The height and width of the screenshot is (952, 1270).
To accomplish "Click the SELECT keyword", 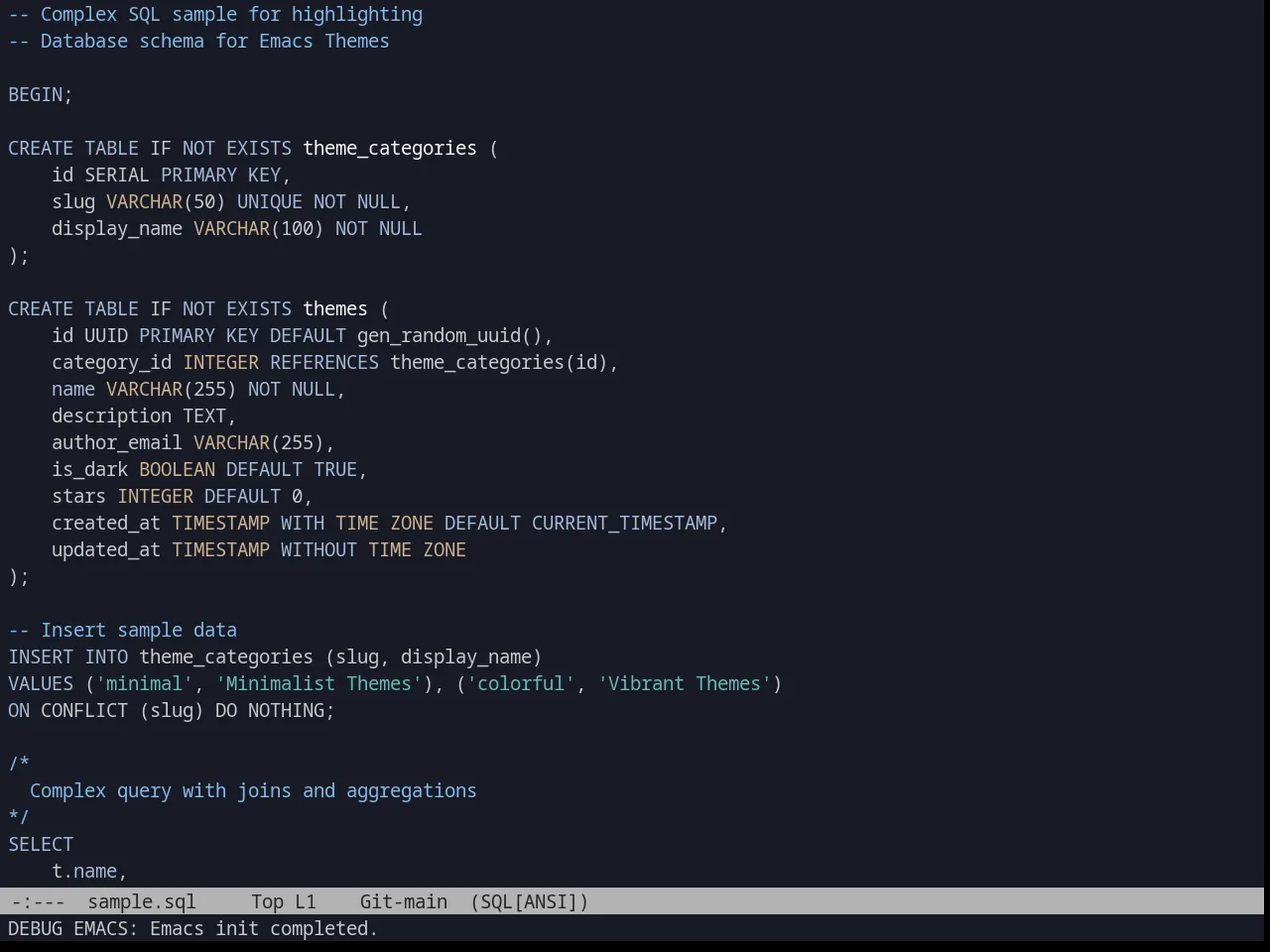I will pyautogui.click(x=41, y=844).
